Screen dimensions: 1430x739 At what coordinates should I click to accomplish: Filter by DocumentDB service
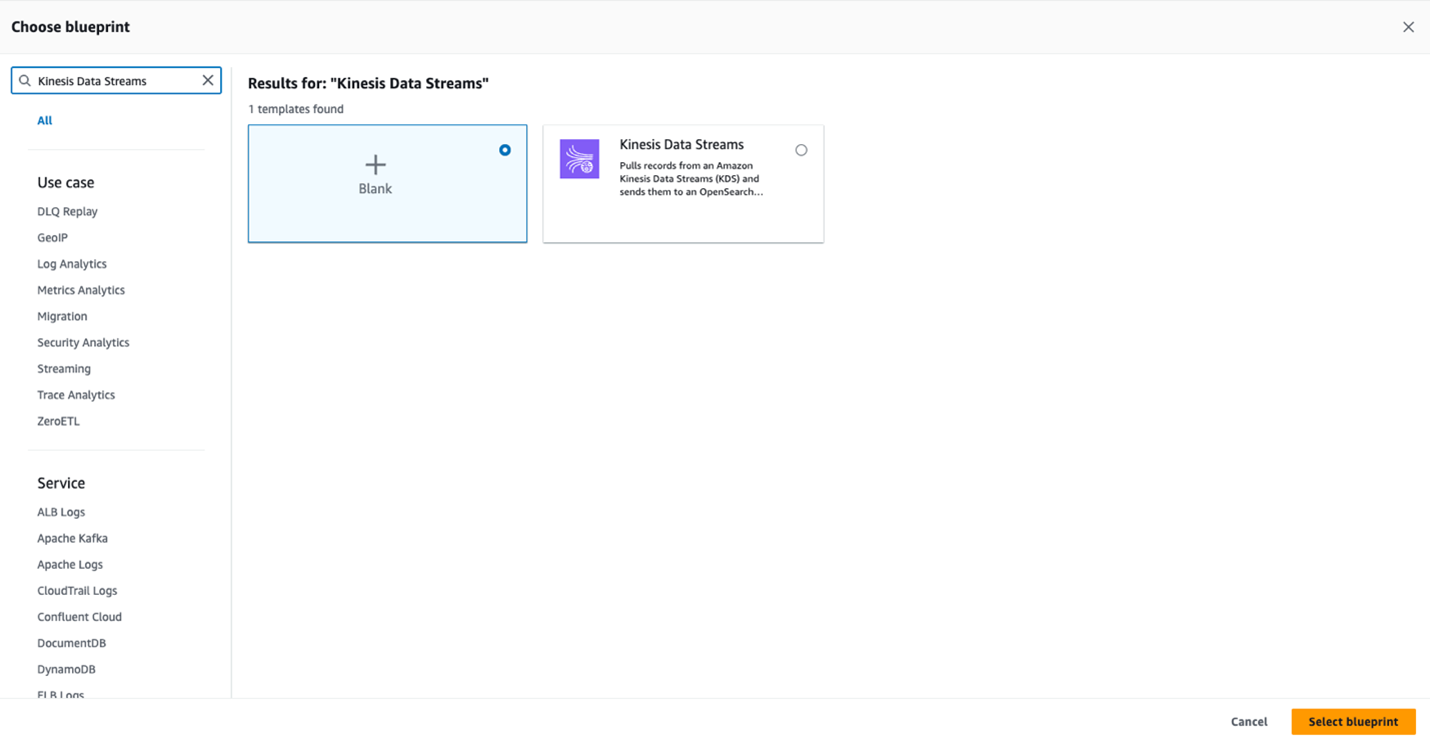pos(71,643)
